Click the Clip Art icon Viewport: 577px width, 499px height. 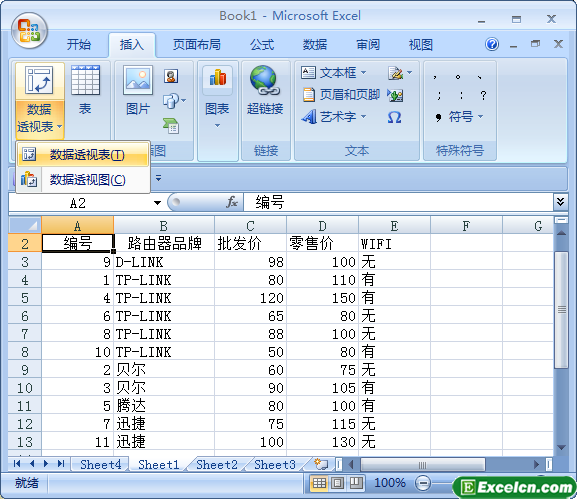pyautogui.click(x=171, y=76)
